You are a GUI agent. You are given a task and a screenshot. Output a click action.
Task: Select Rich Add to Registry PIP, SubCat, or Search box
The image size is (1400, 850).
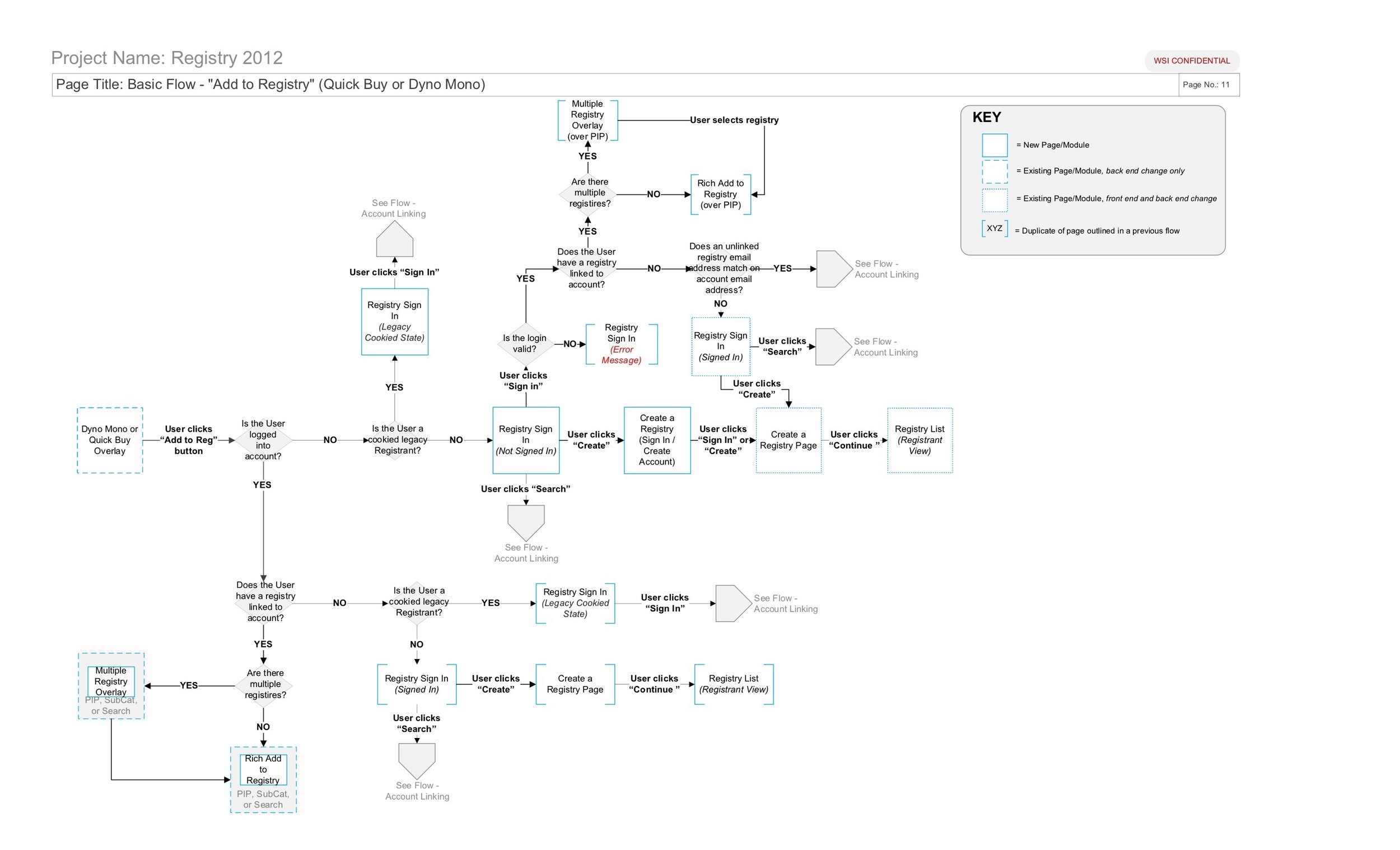[263, 779]
